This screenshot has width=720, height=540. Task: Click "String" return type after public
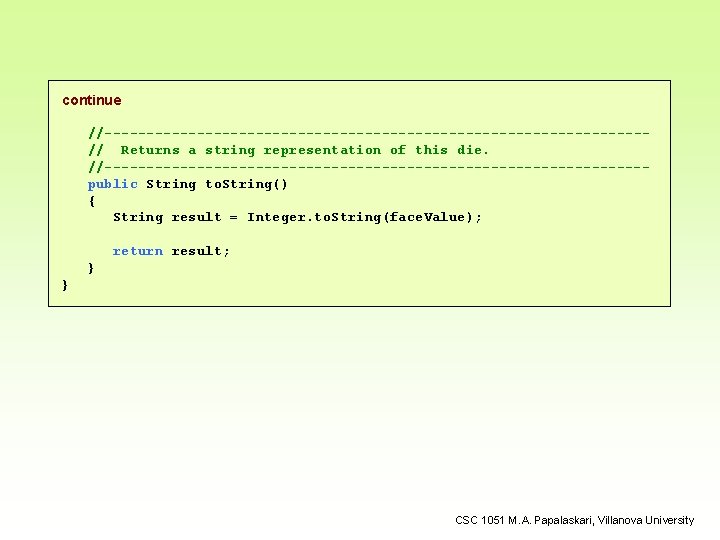click(x=171, y=184)
